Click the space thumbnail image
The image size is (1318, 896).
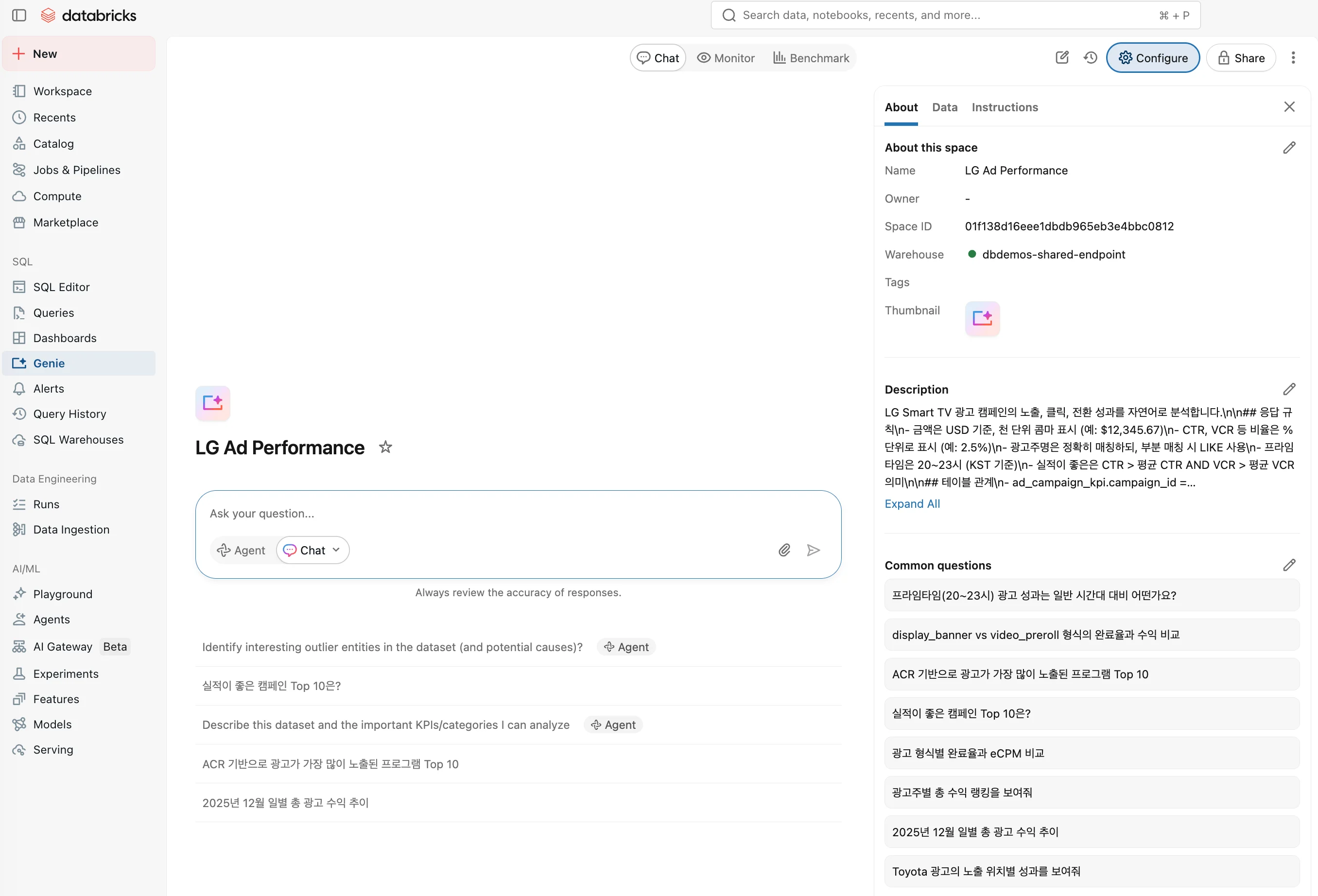pyautogui.click(x=982, y=319)
